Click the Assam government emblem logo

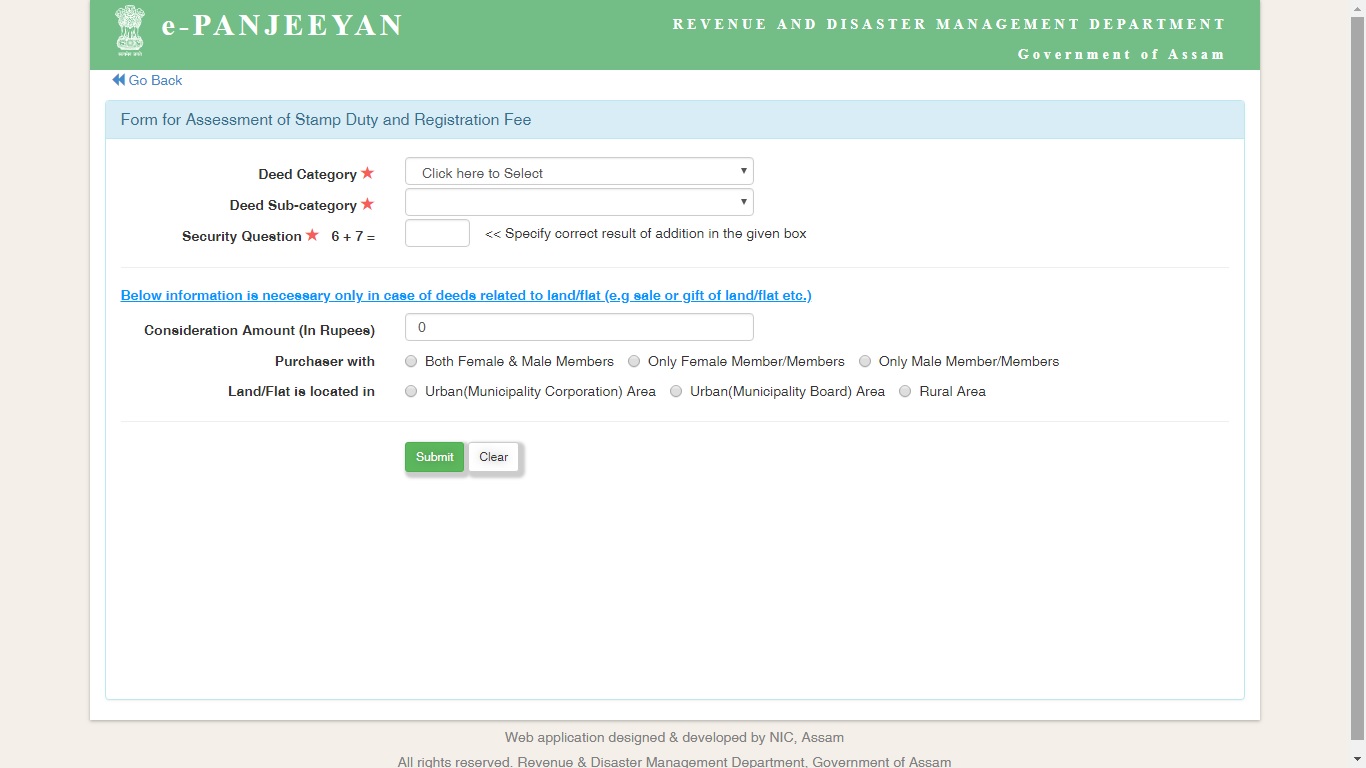click(130, 29)
